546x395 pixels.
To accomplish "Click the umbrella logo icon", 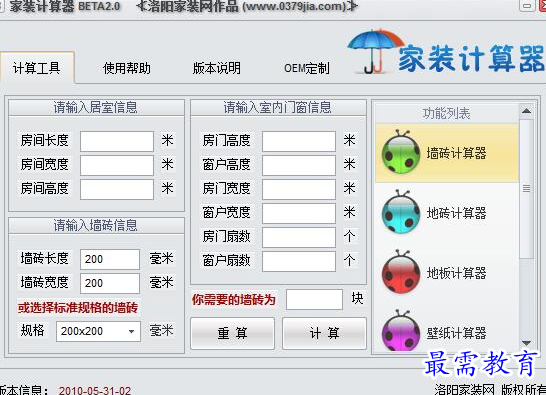I will pyautogui.click(x=375, y=51).
